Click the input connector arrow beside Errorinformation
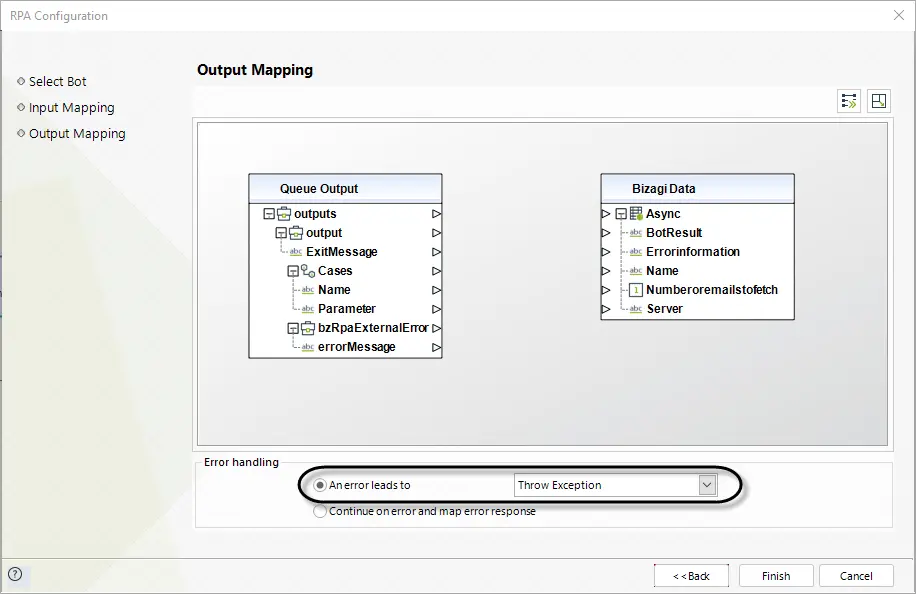This screenshot has height=594, width=916. (606, 252)
